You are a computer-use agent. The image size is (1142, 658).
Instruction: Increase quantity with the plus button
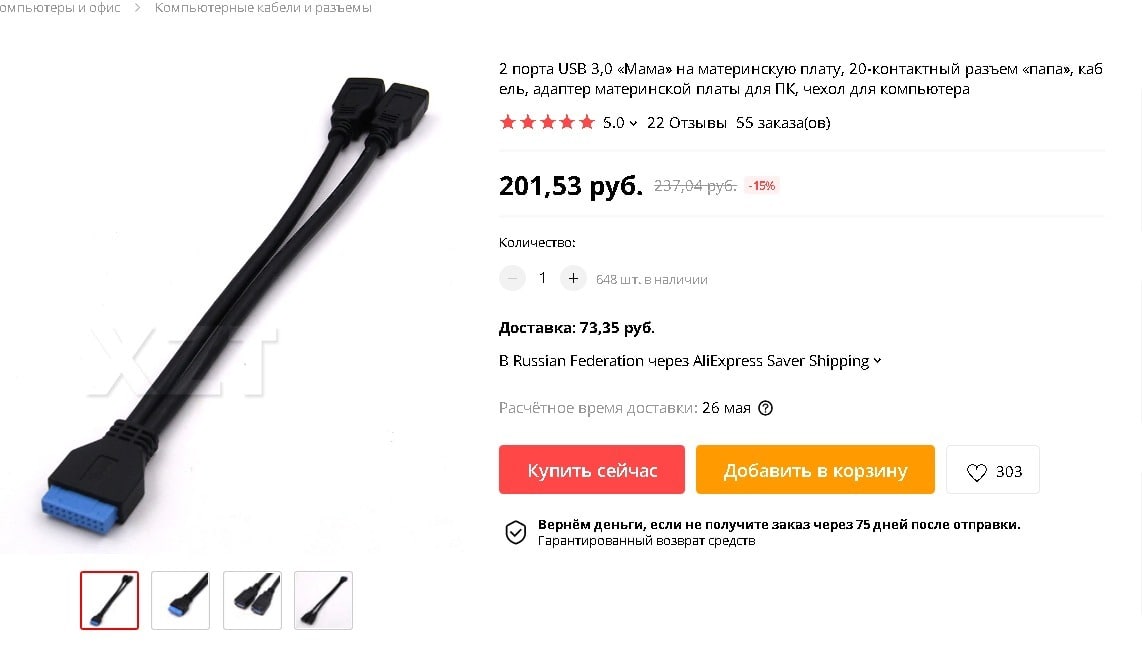573,278
